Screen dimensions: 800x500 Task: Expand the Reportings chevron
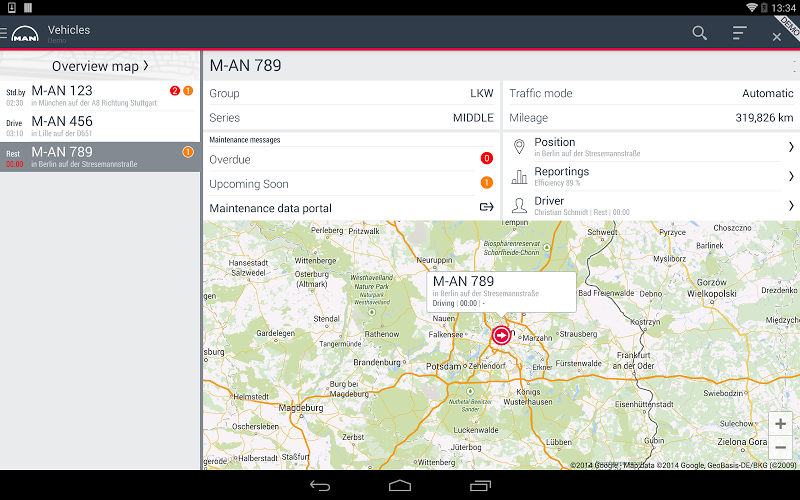791,176
